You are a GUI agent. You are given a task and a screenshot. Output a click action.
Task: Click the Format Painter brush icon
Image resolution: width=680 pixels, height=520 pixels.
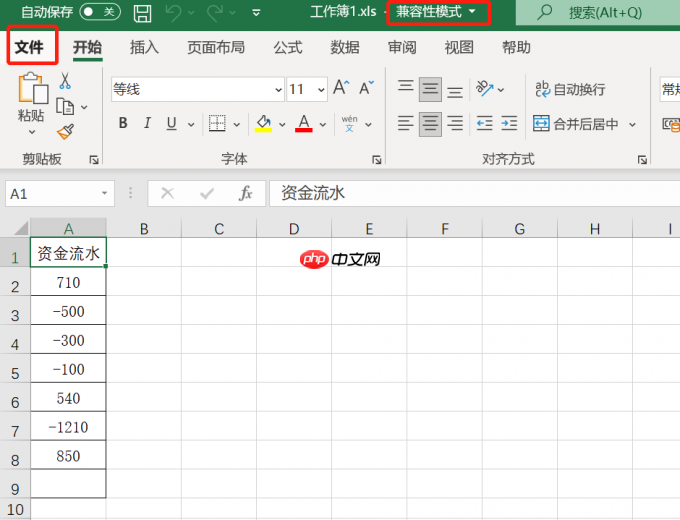click(65, 132)
